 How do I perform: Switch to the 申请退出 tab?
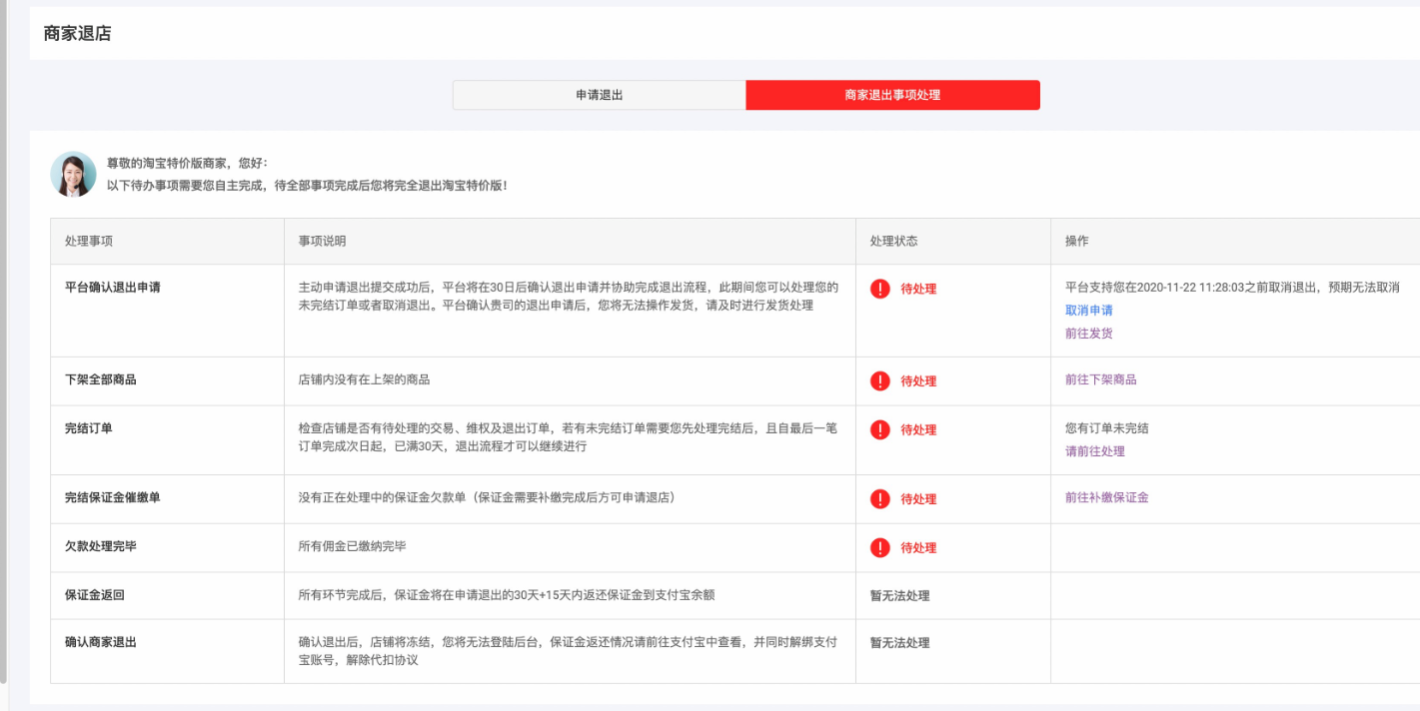tap(596, 95)
